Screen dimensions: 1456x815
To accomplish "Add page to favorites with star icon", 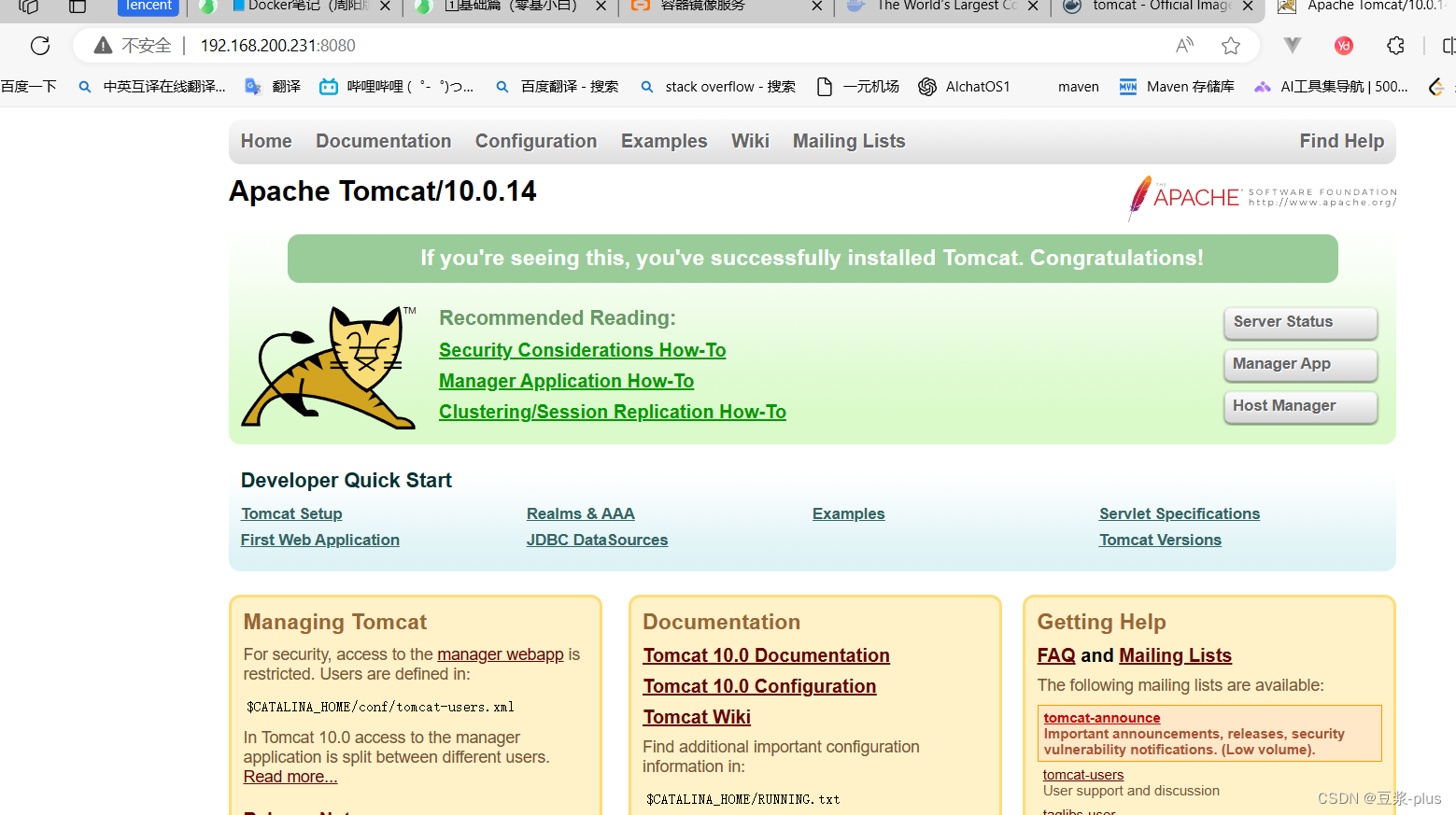I will tap(1231, 45).
